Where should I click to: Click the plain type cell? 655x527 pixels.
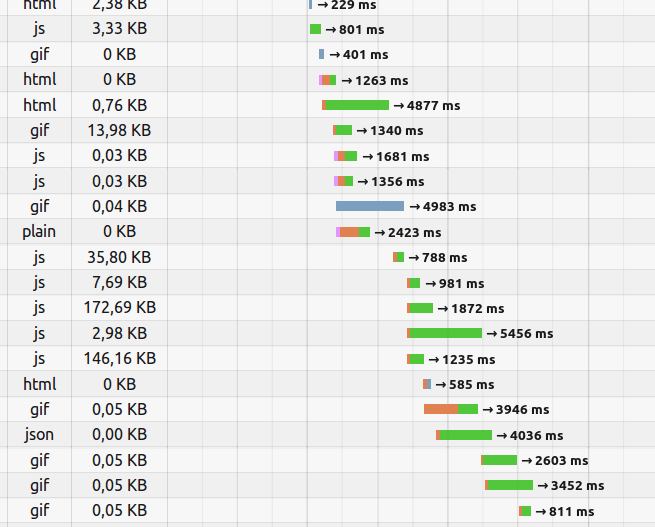[39, 231]
